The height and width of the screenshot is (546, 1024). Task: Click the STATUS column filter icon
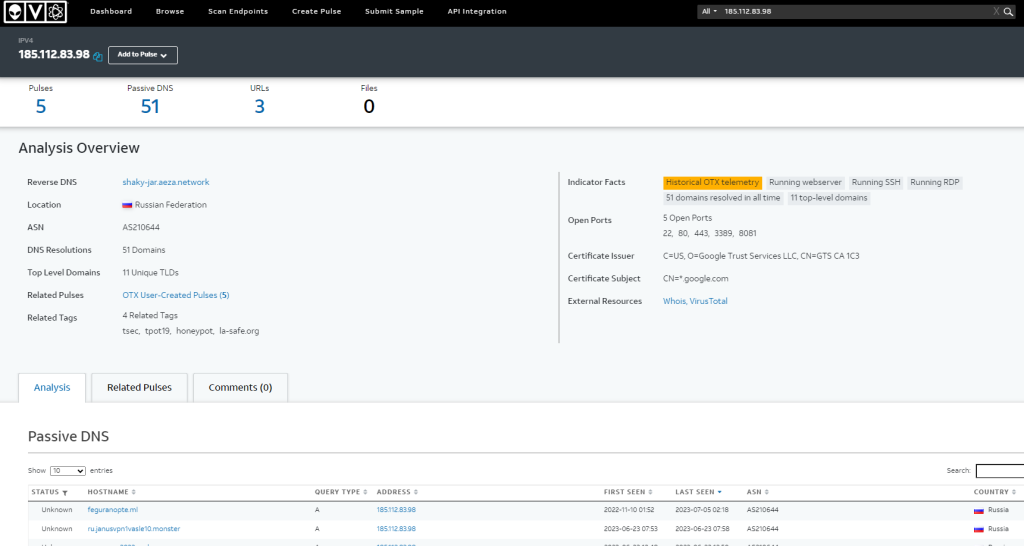65,492
